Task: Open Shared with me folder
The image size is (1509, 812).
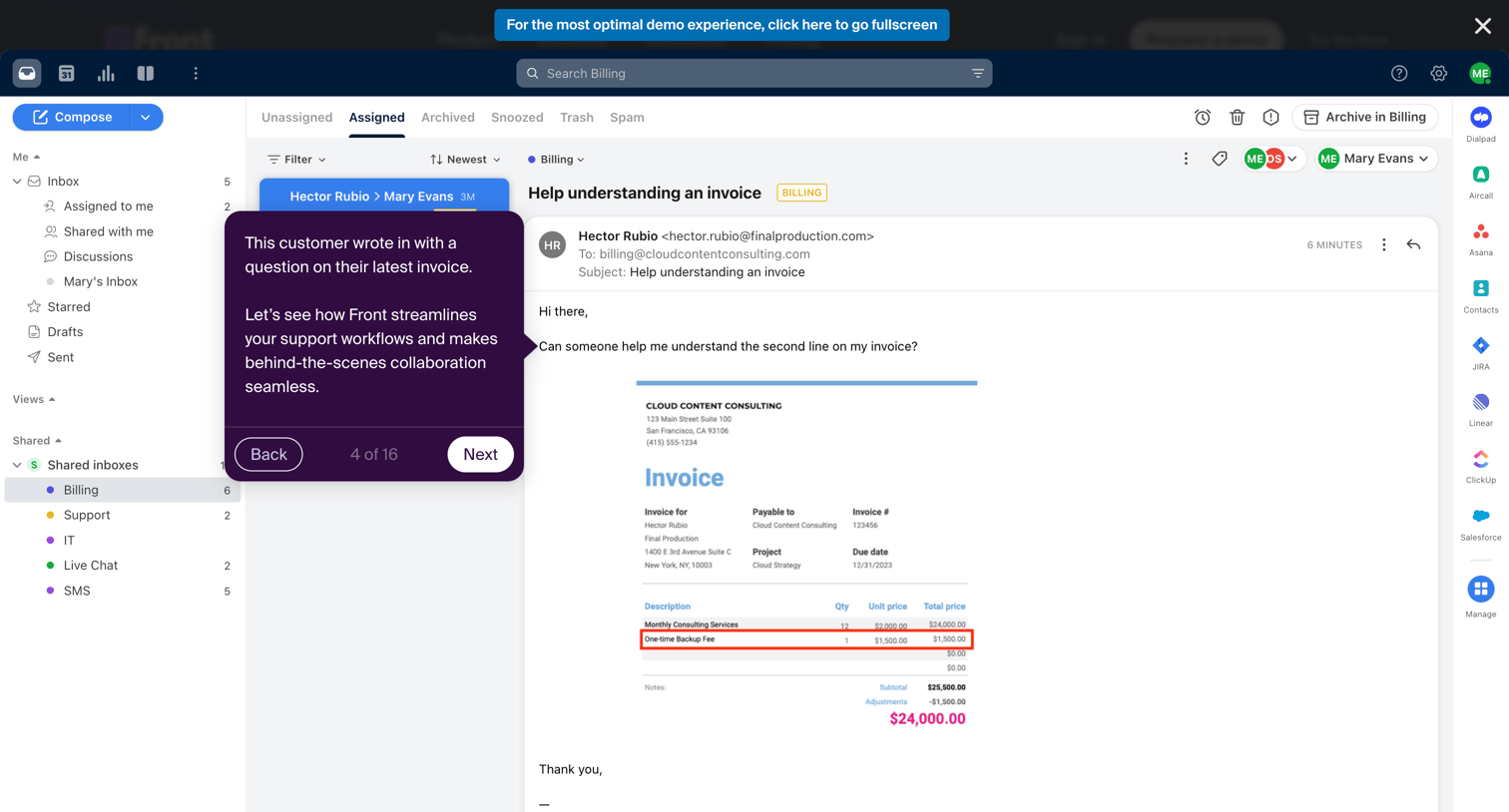Action: (x=109, y=231)
